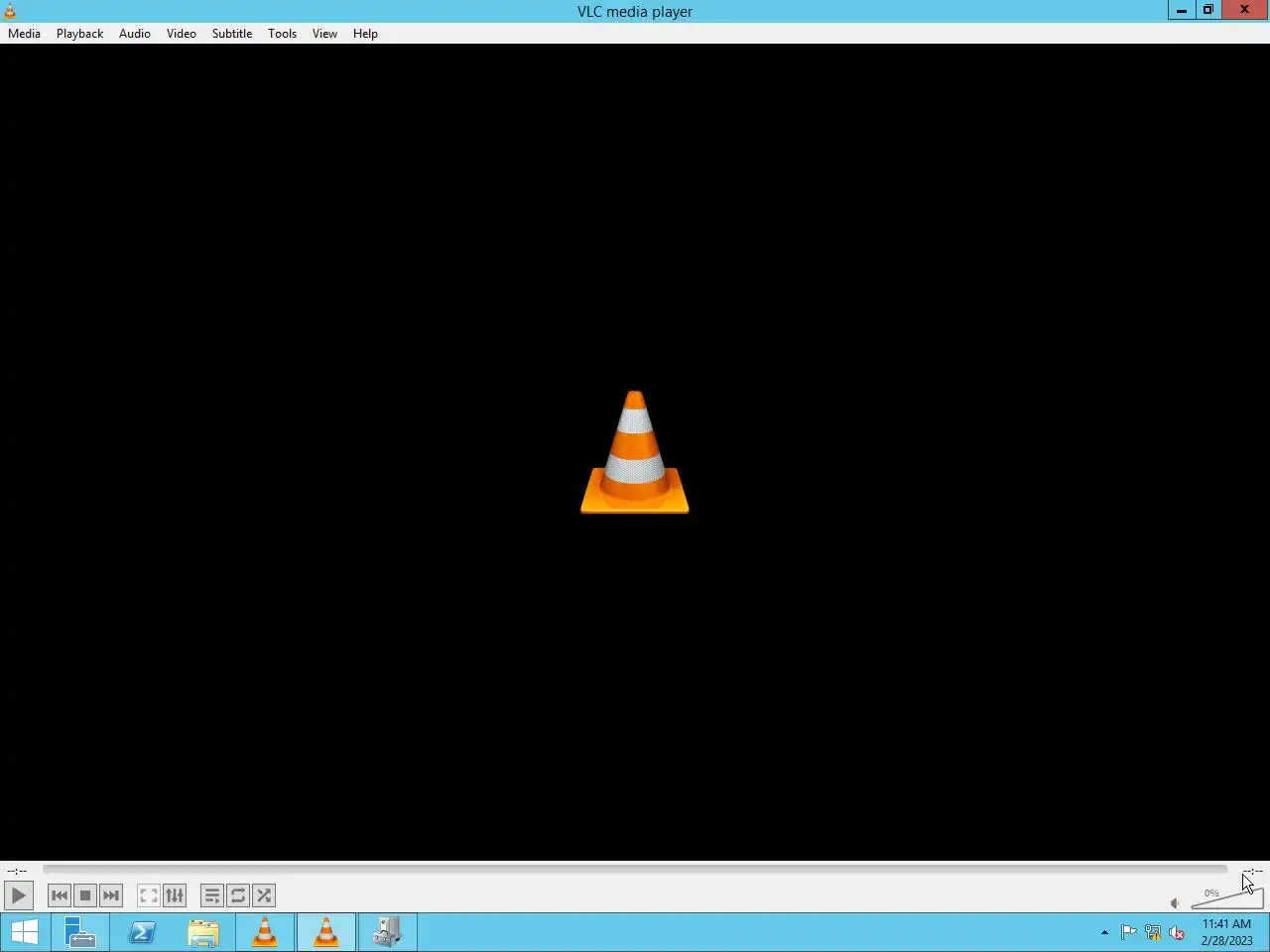Switch to second VLC taskbar window
The height and width of the screenshot is (952, 1270).
(326, 932)
